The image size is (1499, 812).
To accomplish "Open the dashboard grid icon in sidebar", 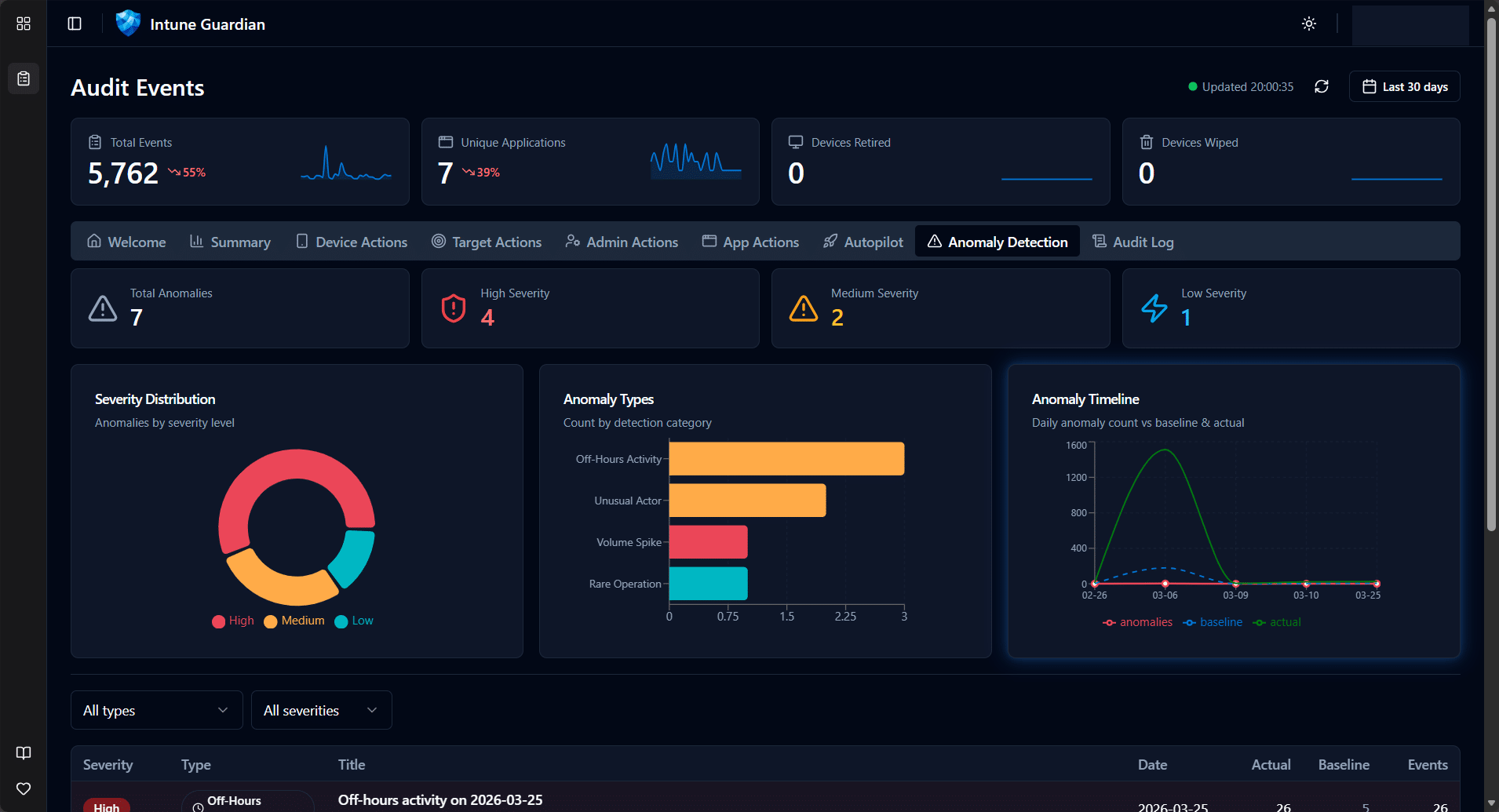I will pos(24,24).
